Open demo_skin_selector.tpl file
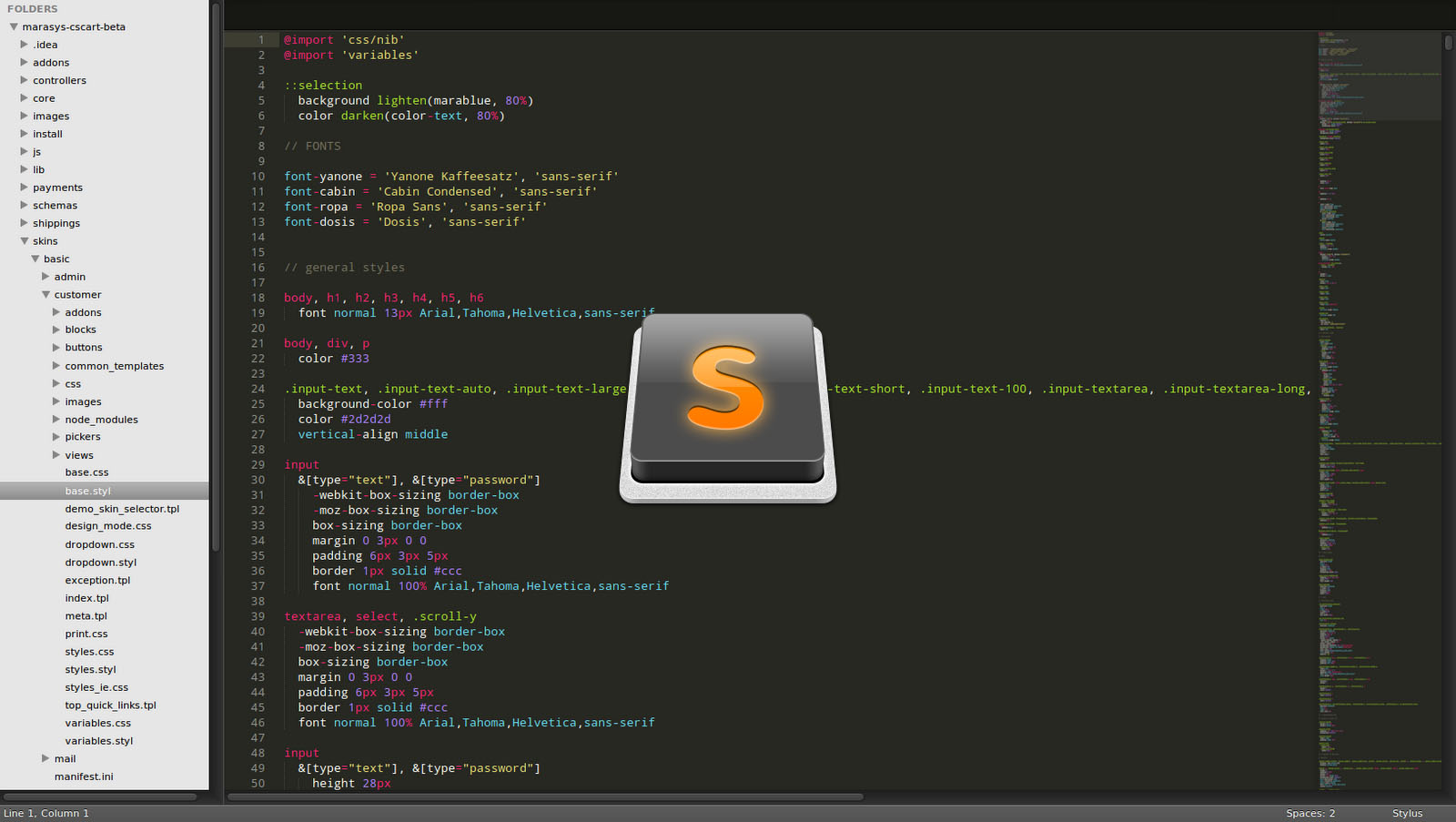 [x=122, y=509]
